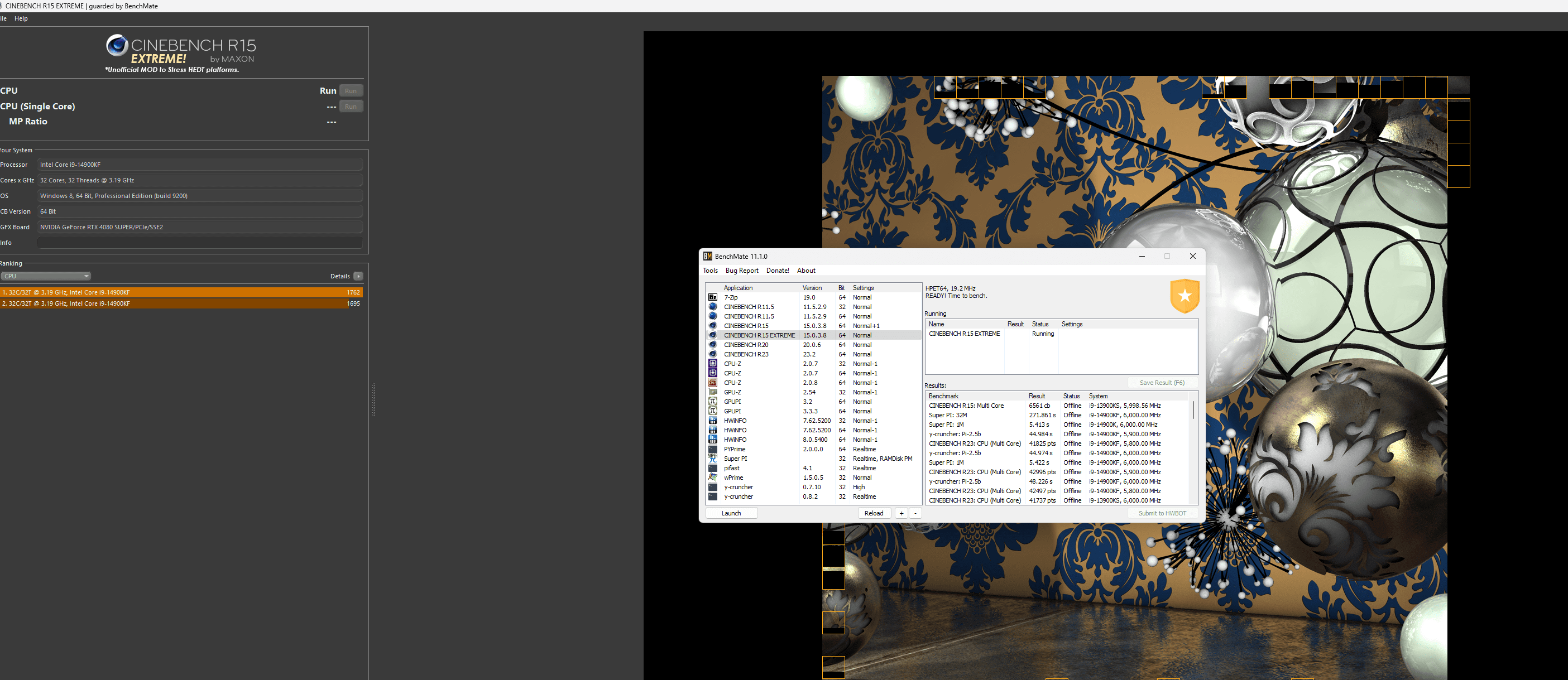The width and height of the screenshot is (1568, 680).
Task: Open the CPU ranking dropdown
Action: 46,276
